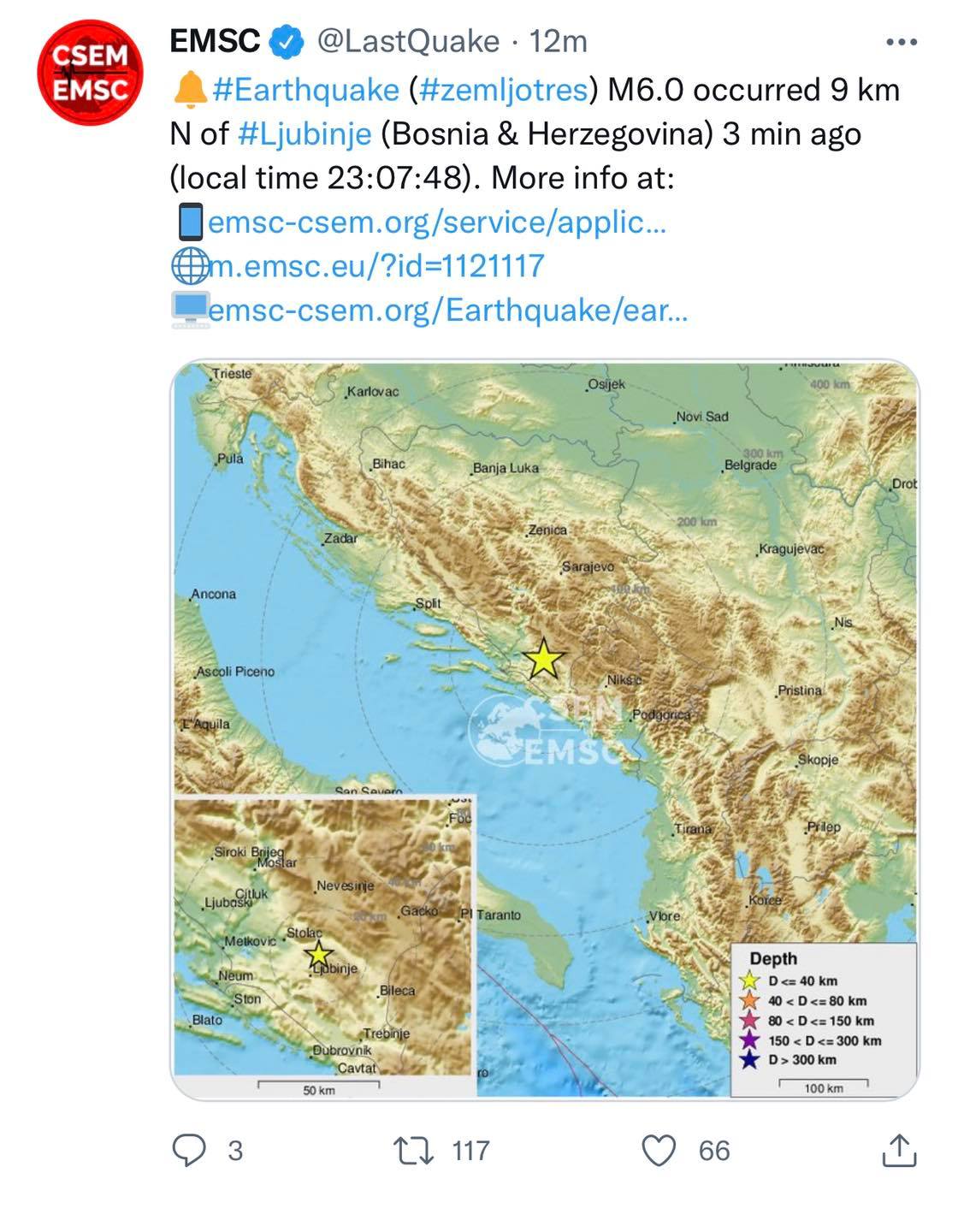Click the yellow epicenter star on main map
Screen dimensions: 958x1232
click(x=544, y=660)
